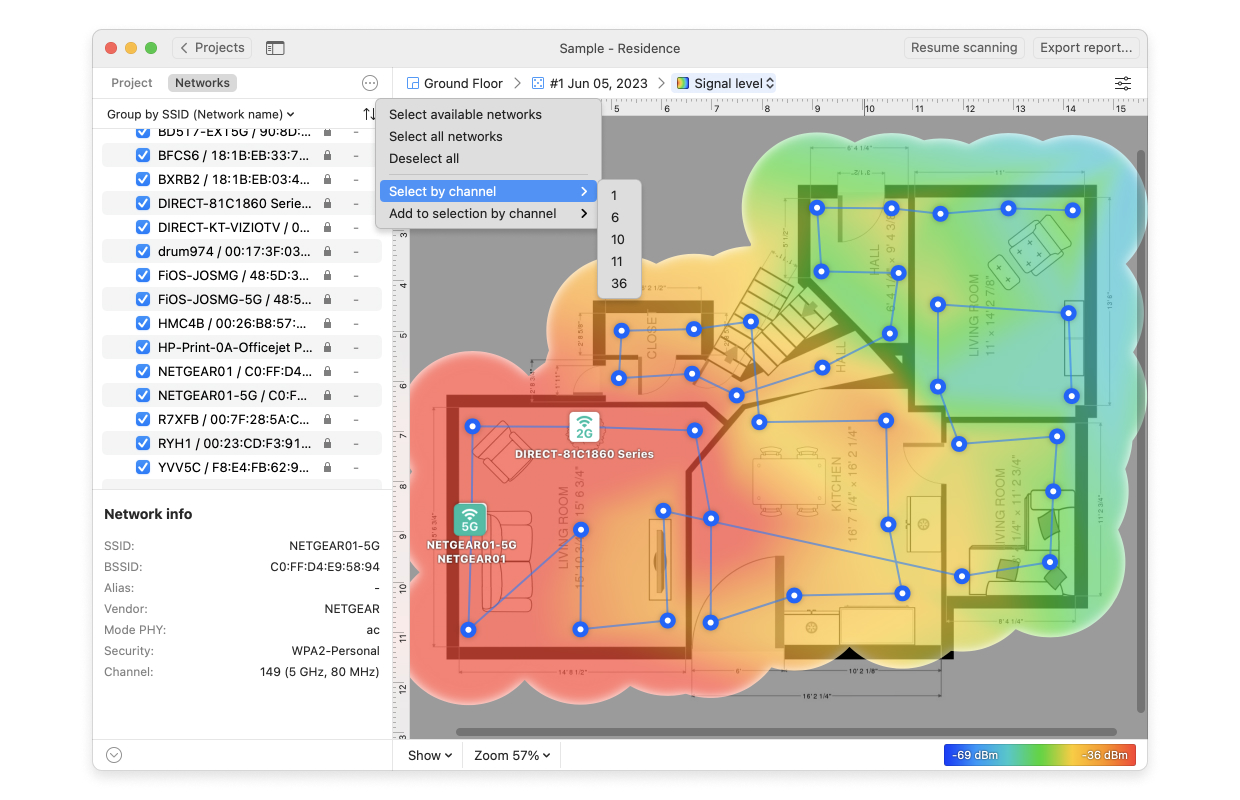Select the NETGEAR01 / C0:FF:D4 network row

pyautogui.click(x=242, y=371)
